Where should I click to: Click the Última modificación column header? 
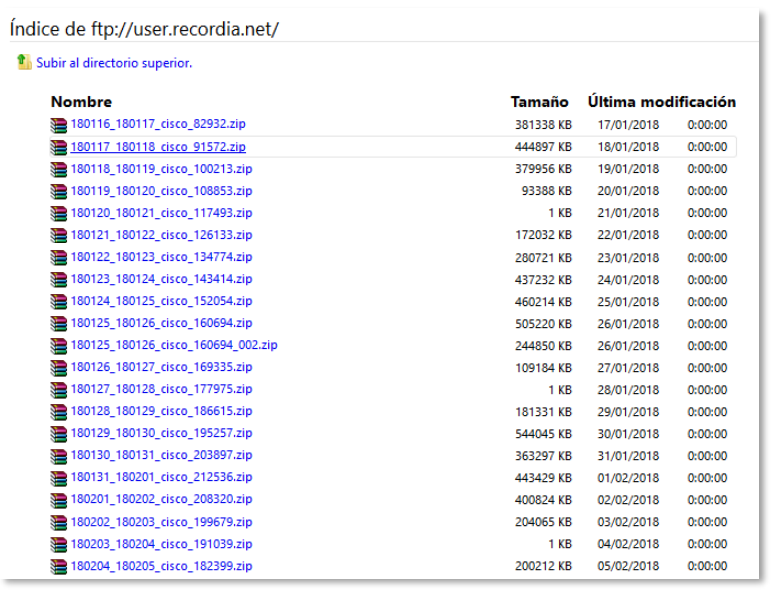click(662, 102)
